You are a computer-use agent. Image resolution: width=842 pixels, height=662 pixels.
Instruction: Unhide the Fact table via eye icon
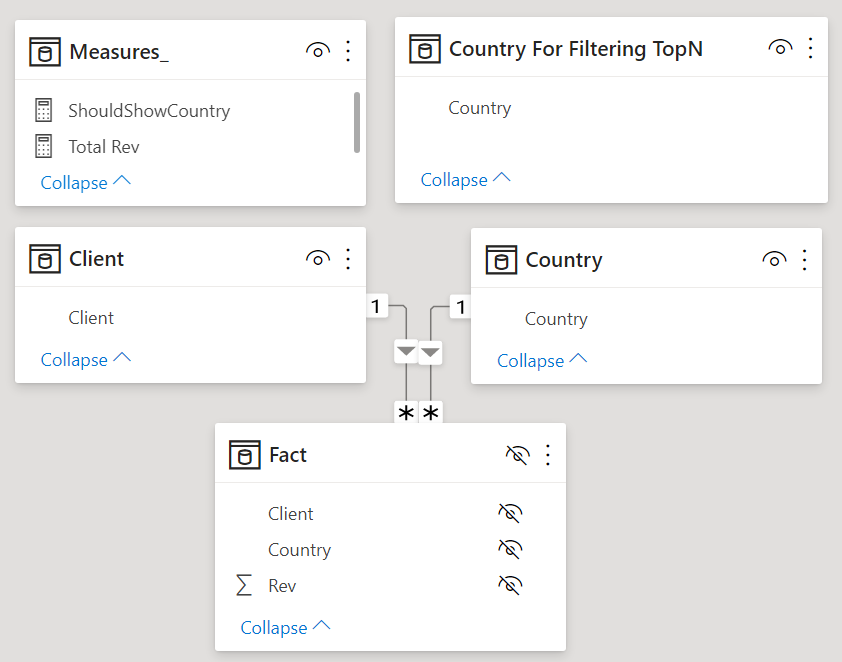pos(518,455)
